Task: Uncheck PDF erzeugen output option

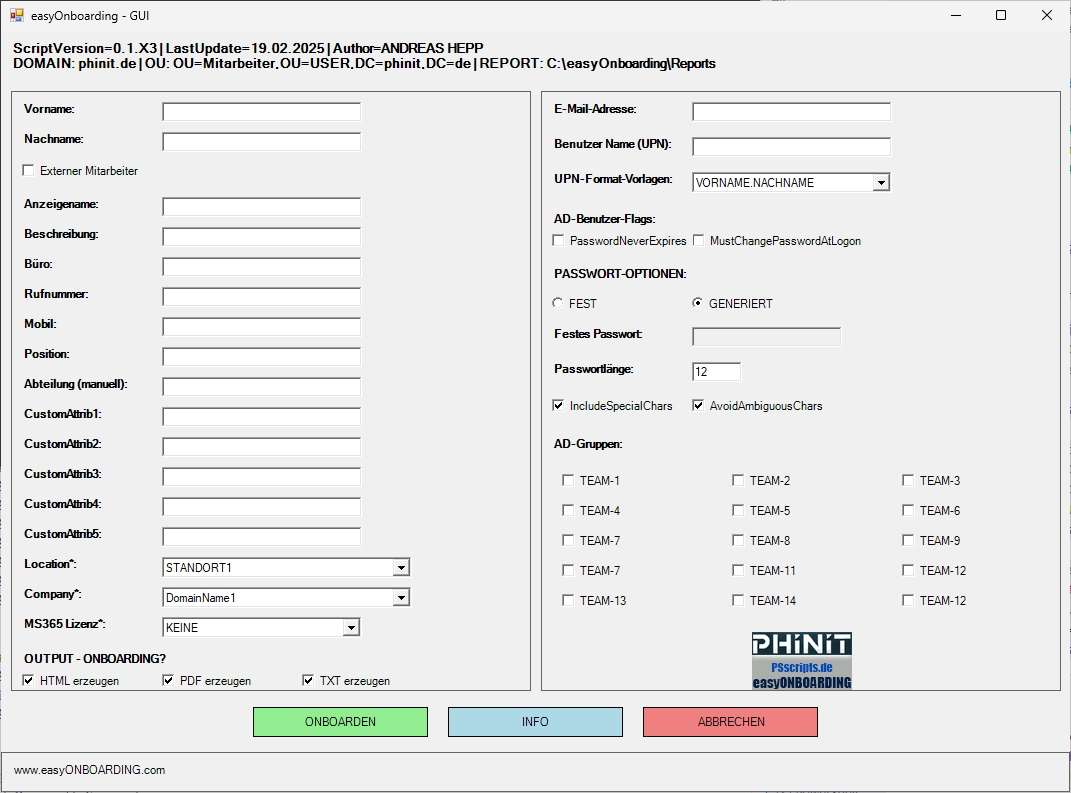Action: [169, 679]
